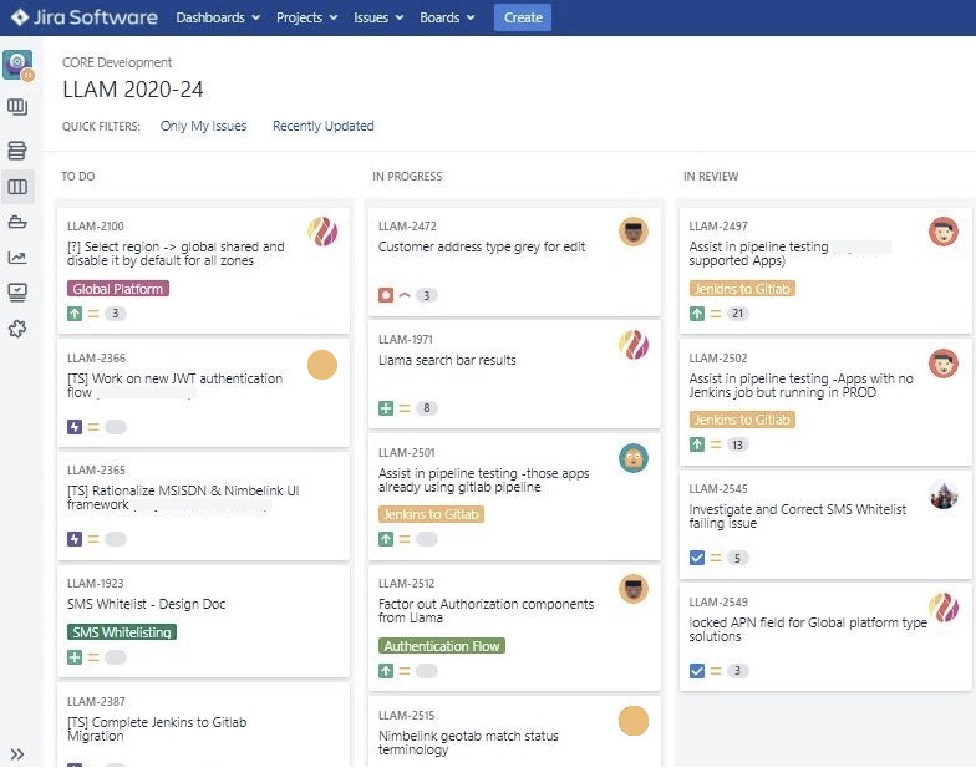Open issue LLAM-2387 key link
This screenshot has width=976, height=768.
pos(96,701)
